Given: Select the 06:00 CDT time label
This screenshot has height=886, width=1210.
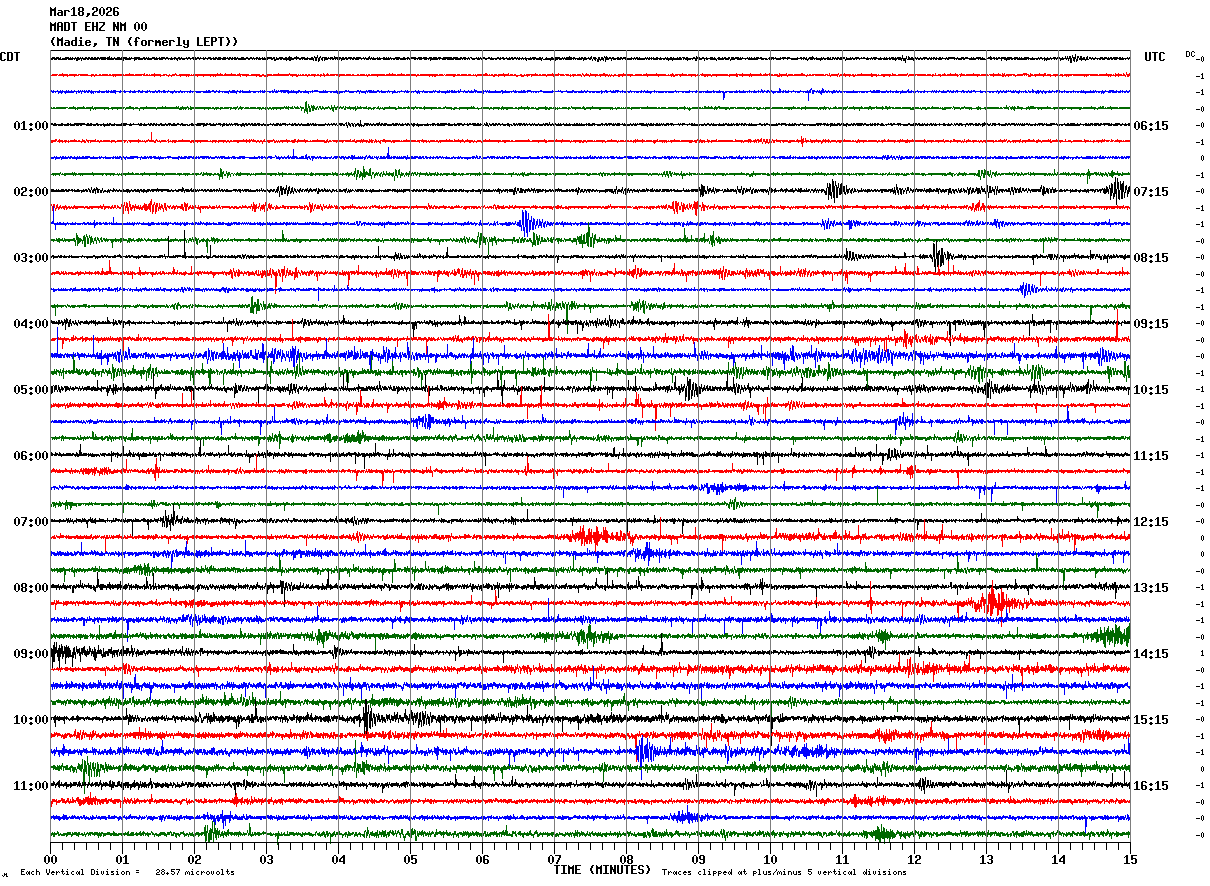Looking at the screenshot, I should [x=31, y=456].
